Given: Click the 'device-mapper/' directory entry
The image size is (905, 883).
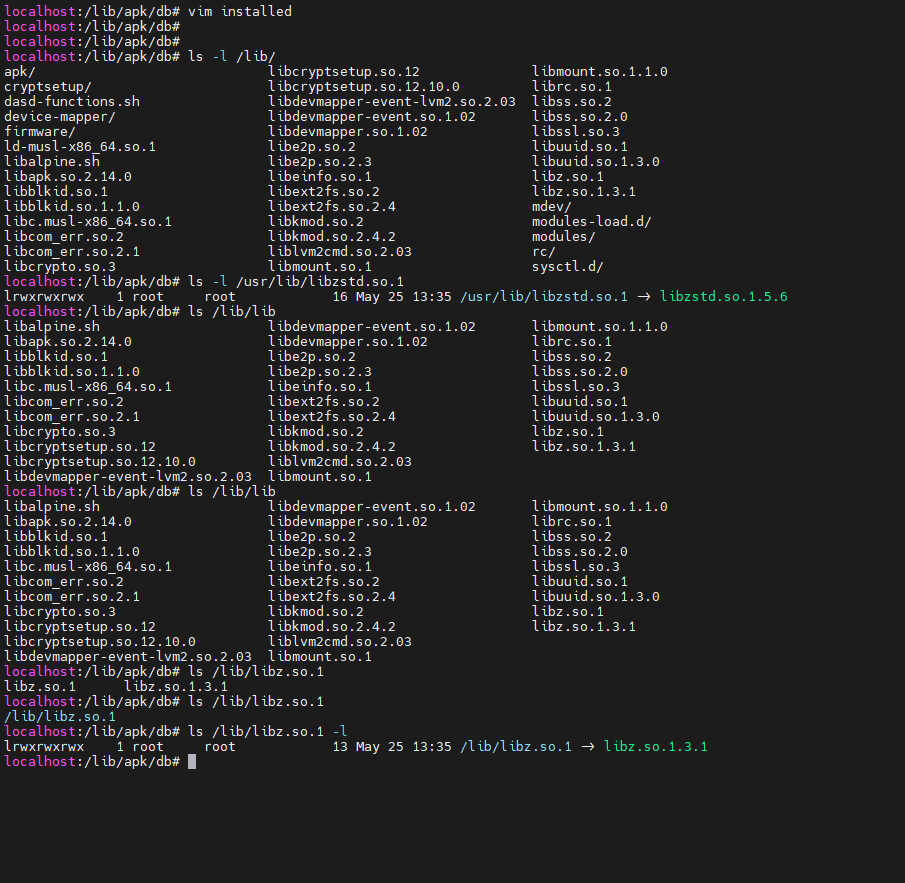Looking at the screenshot, I should tap(60, 117).
